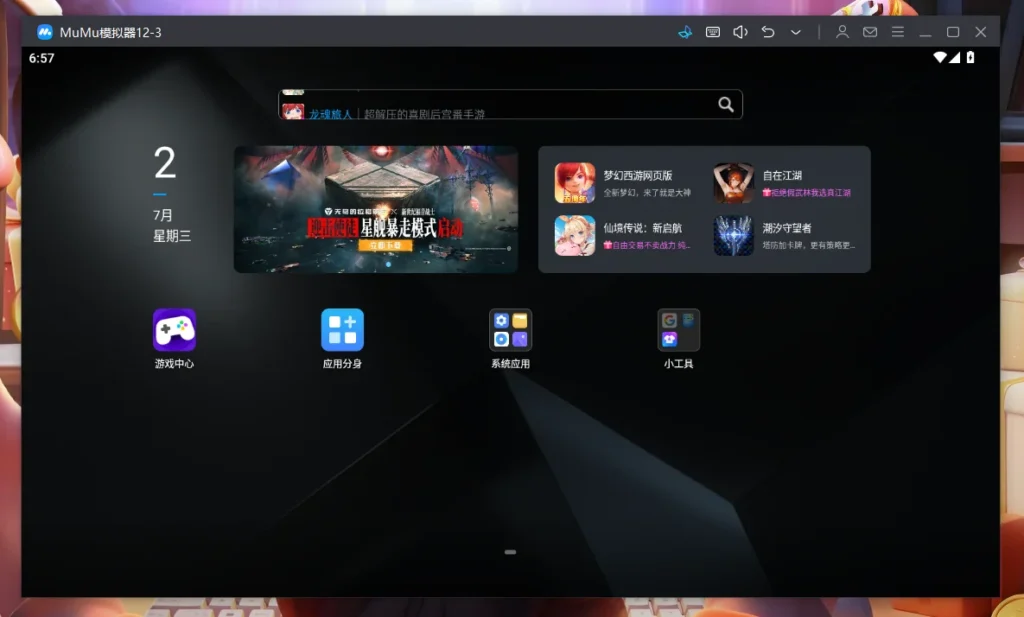This screenshot has height=617, width=1024.
Task: Select 仙境传说：新启航 game entry
Action: click(620, 236)
